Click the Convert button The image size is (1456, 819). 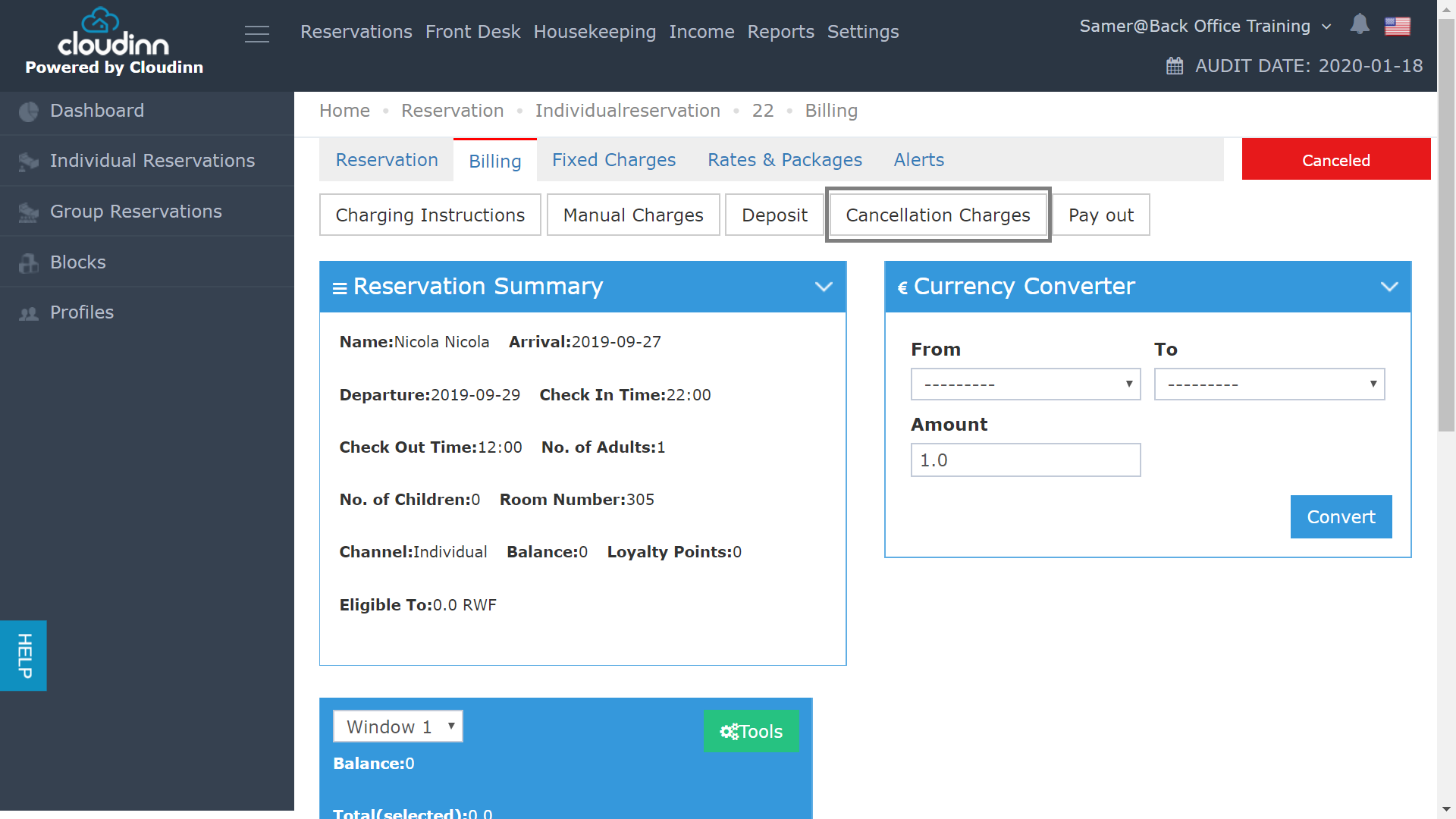tap(1341, 517)
